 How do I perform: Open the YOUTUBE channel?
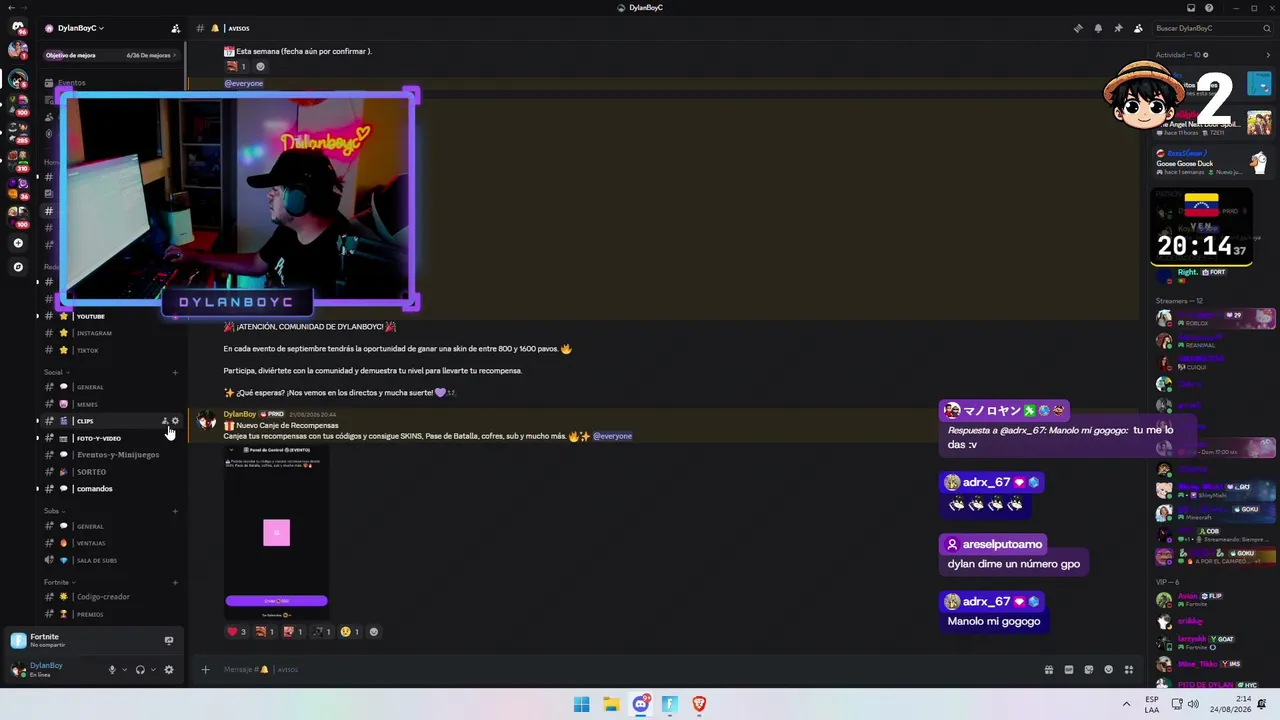[x=110, y=316]
